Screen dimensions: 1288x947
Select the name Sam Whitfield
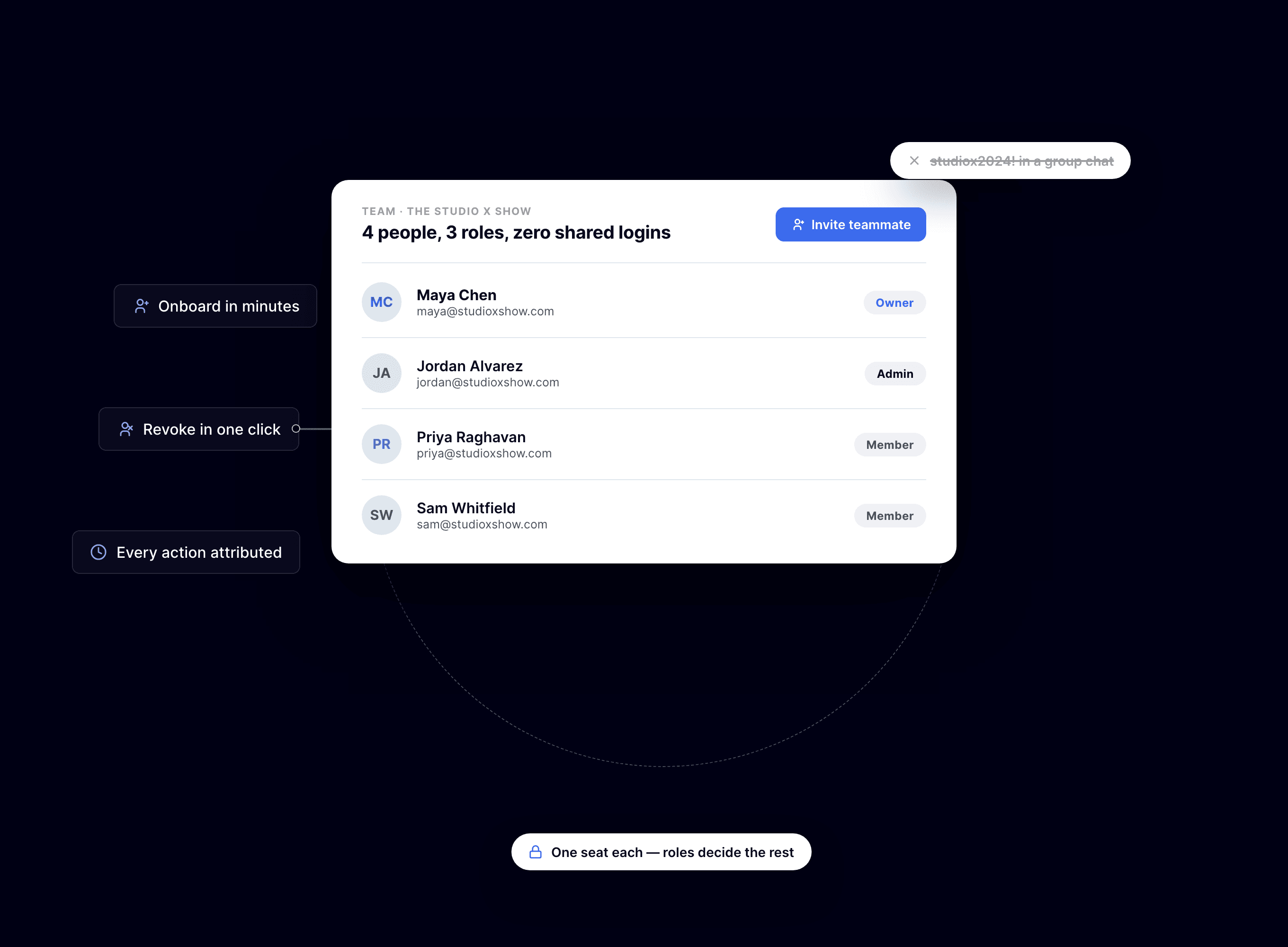click(465, 509)
